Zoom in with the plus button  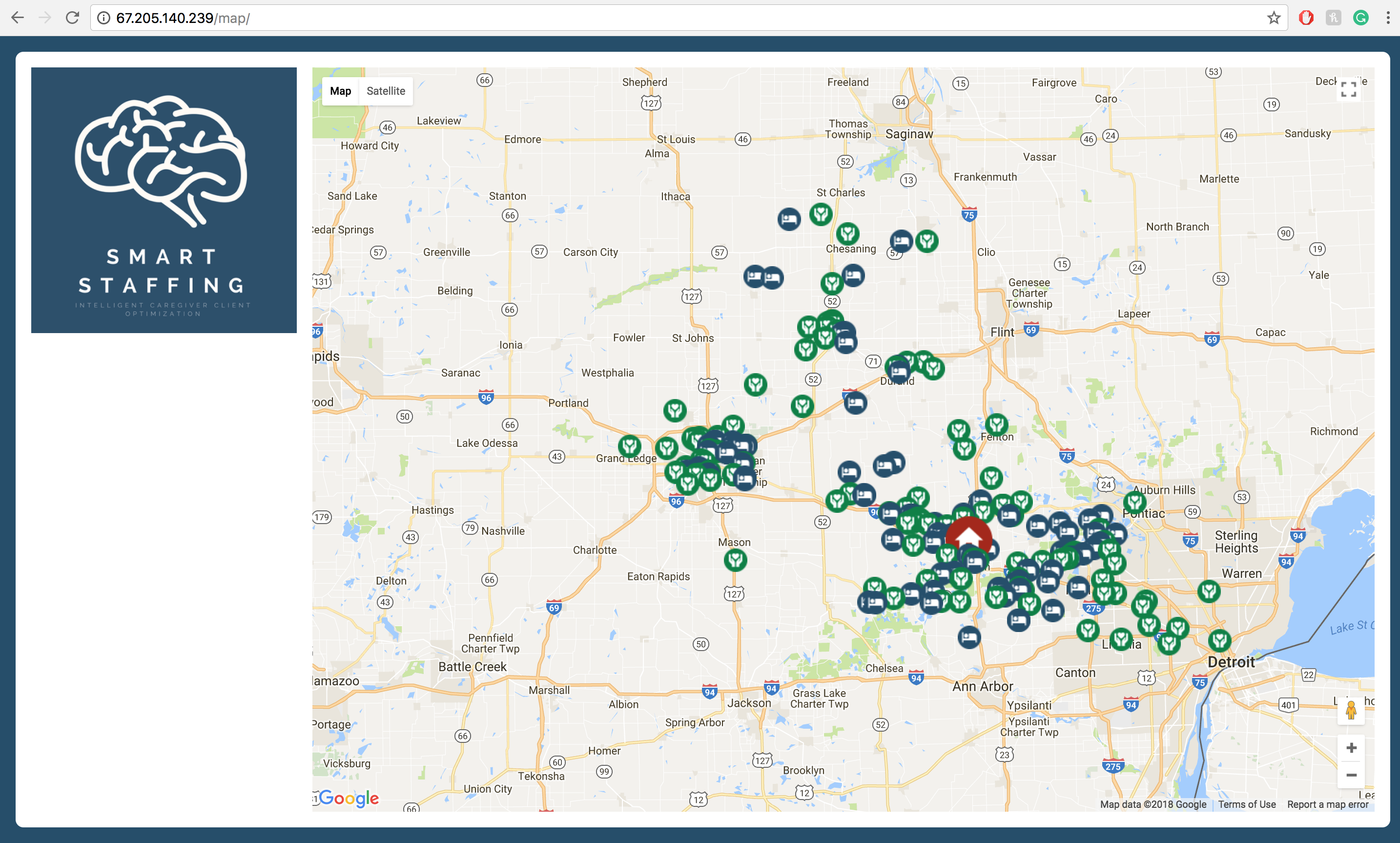click(x=1351, y=748)
